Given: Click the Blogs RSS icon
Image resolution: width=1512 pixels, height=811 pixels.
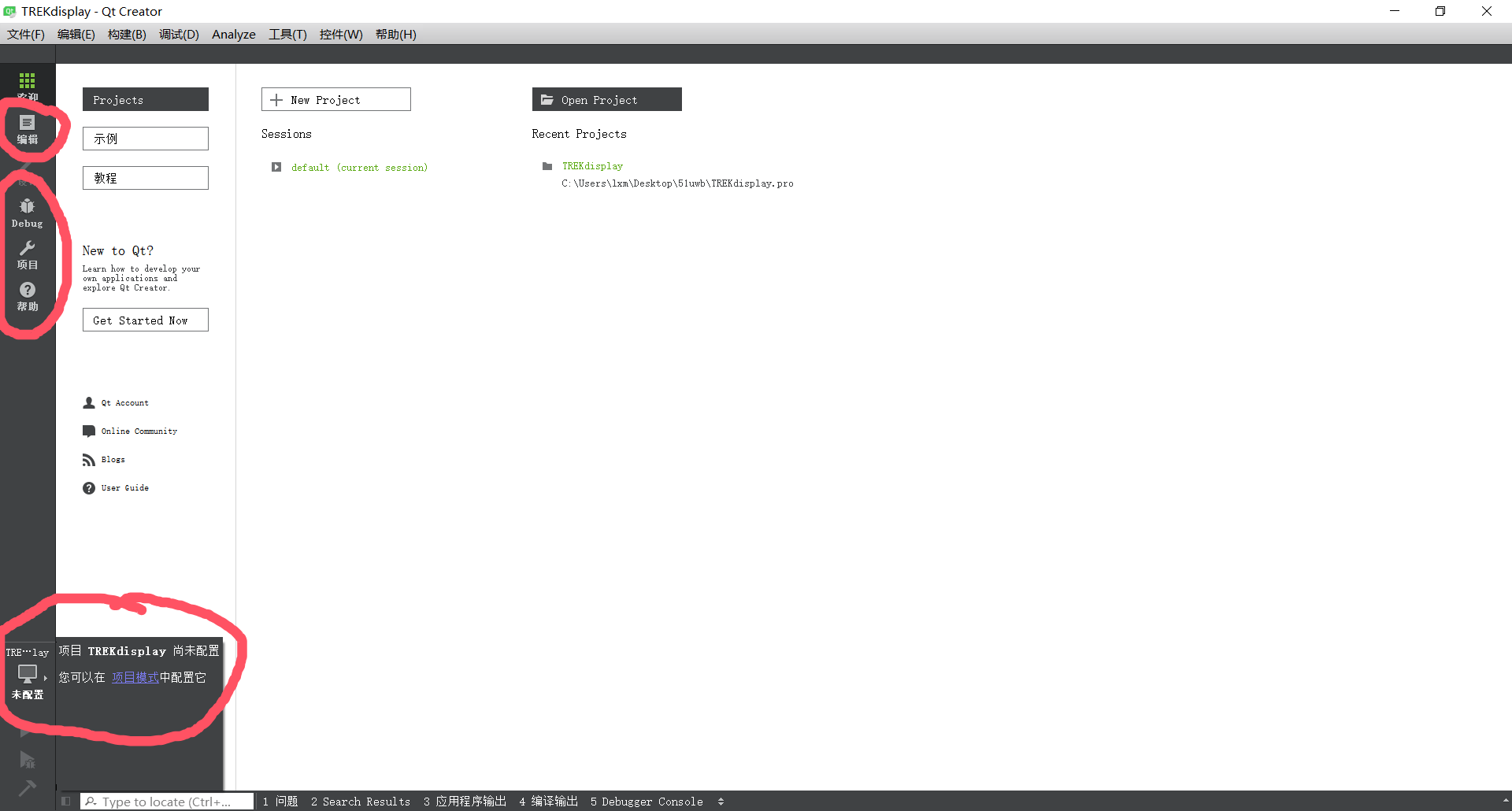Looking at the screenshot, I should click(x=89, y=459).
